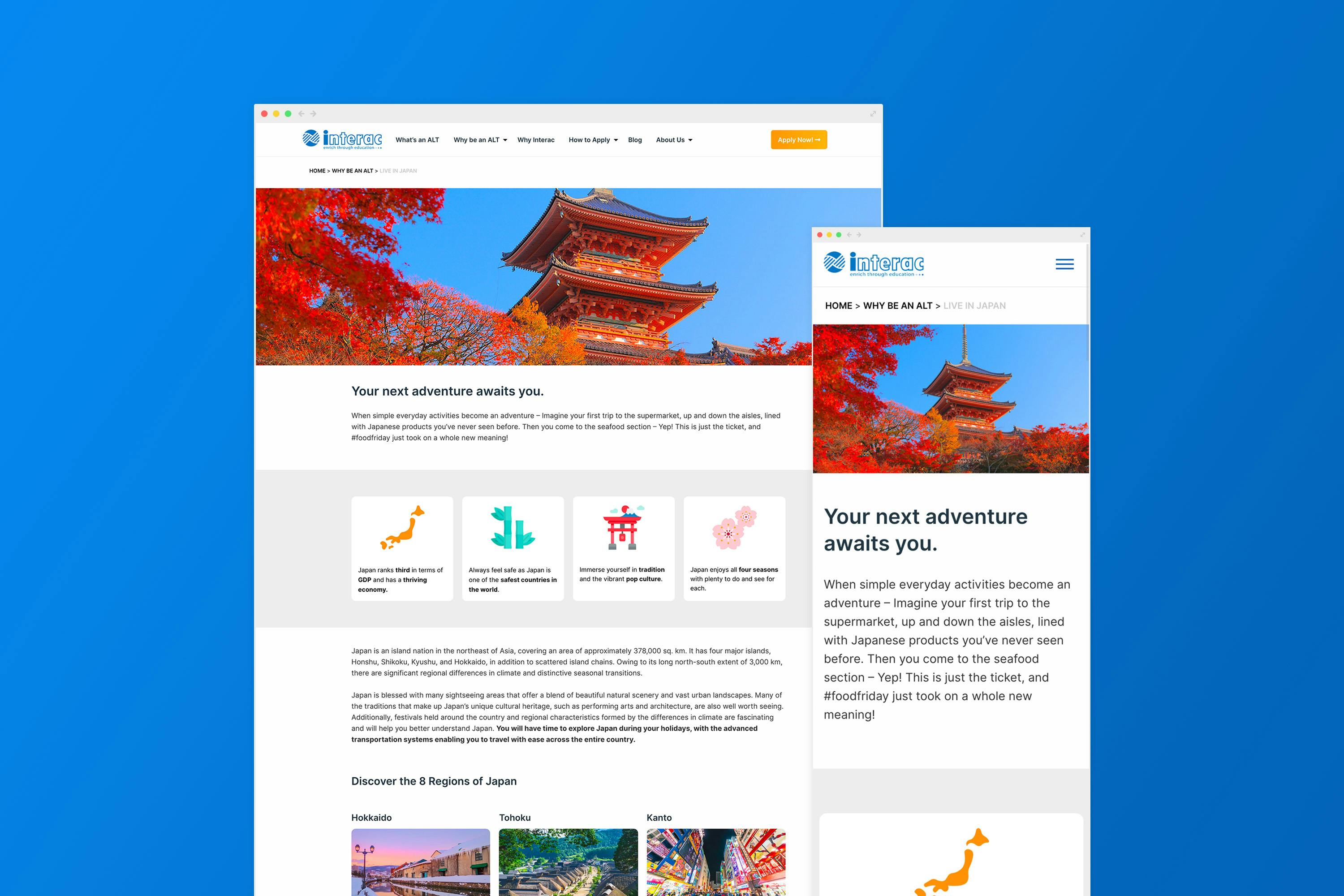Click the Apply Now arrow button icon
This screenshot has height=896, width=1344.
coord(819,140)
